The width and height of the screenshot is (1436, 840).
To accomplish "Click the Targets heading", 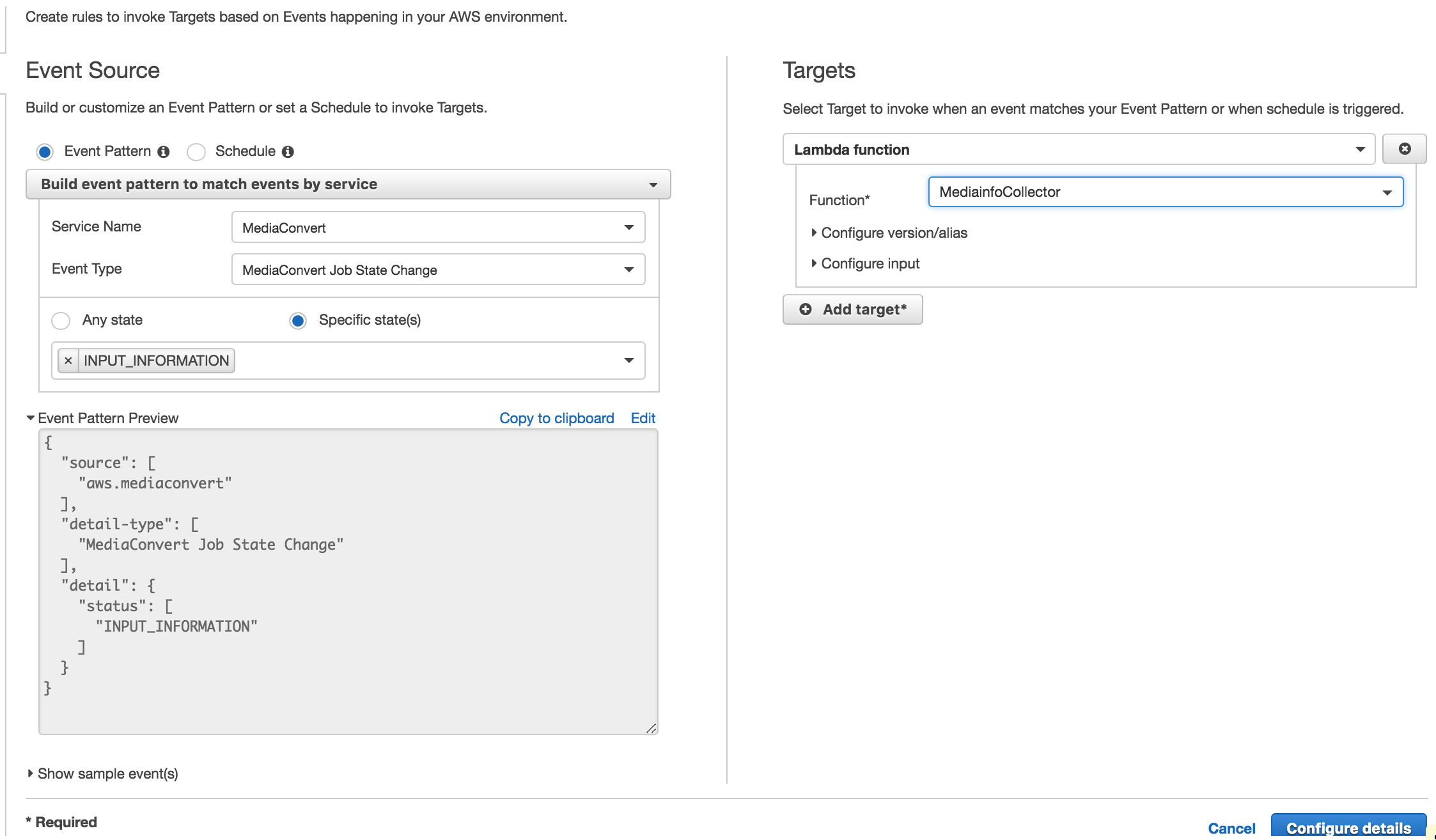I will [819, 70].
